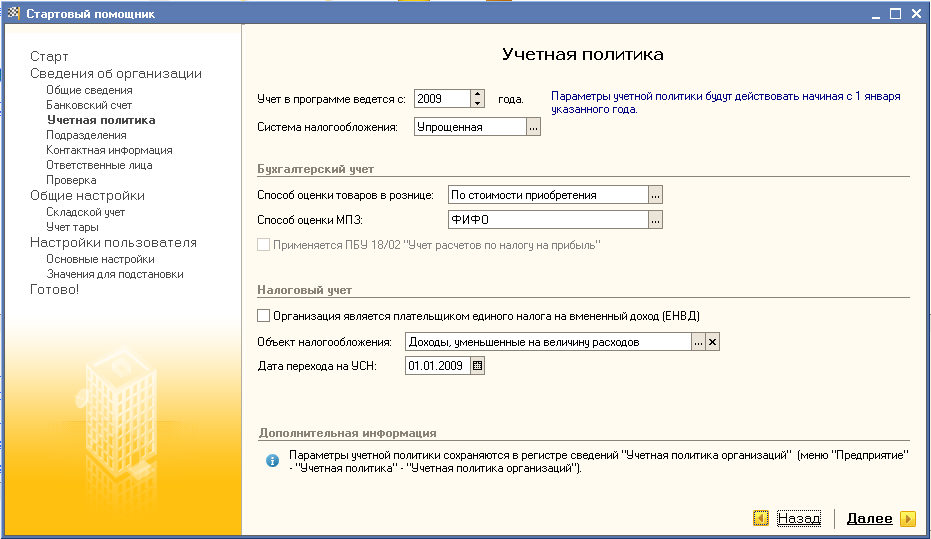
Task: Open the Складской учет section
Action: [86, 212]
